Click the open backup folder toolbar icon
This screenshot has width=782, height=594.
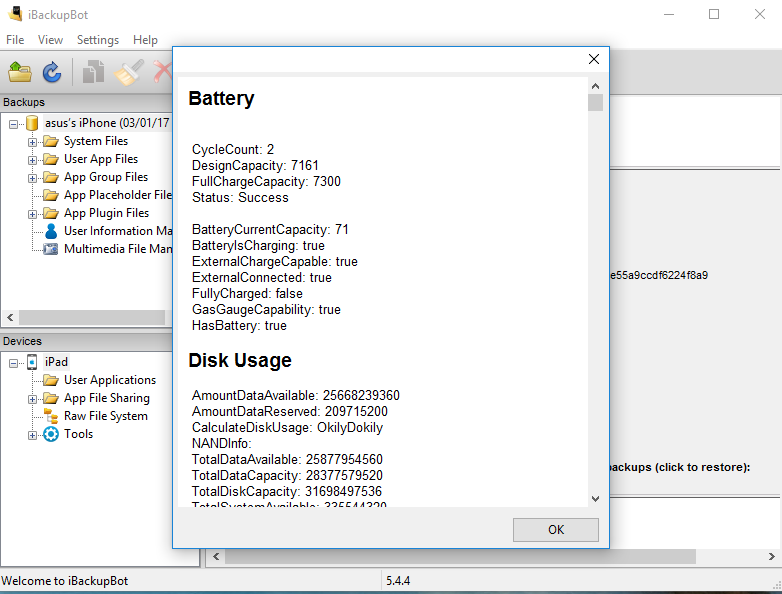[20, 72]
